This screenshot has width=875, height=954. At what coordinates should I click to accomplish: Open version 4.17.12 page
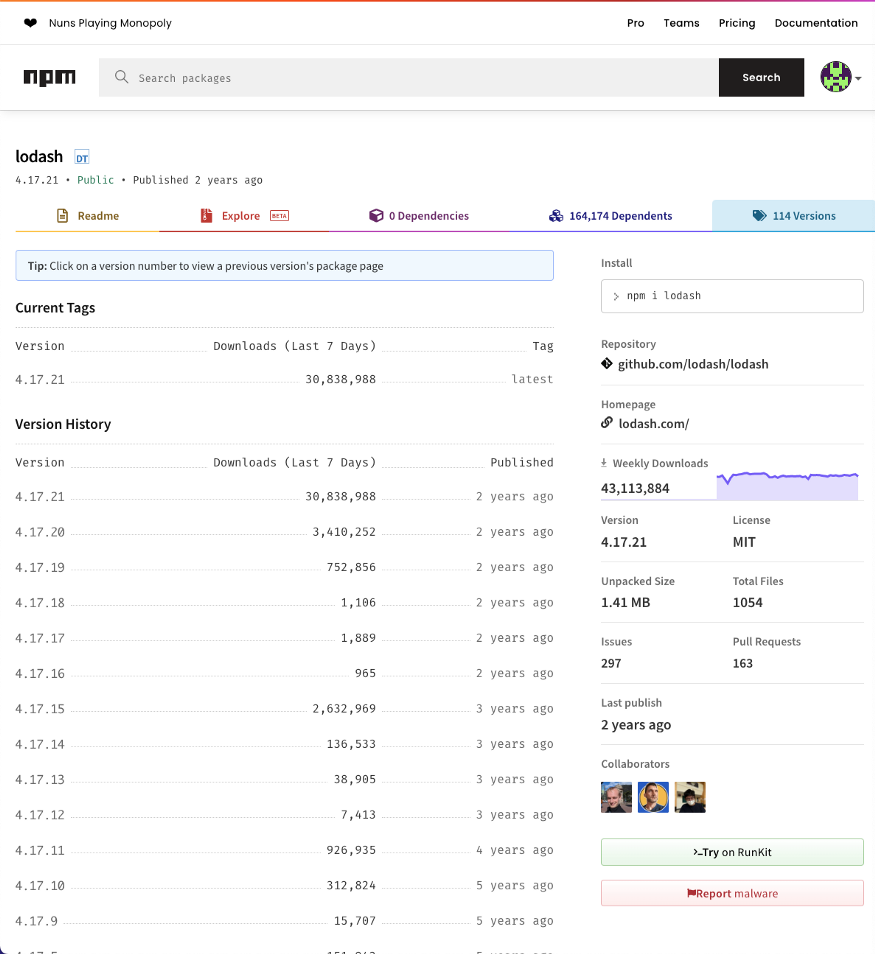40,814
